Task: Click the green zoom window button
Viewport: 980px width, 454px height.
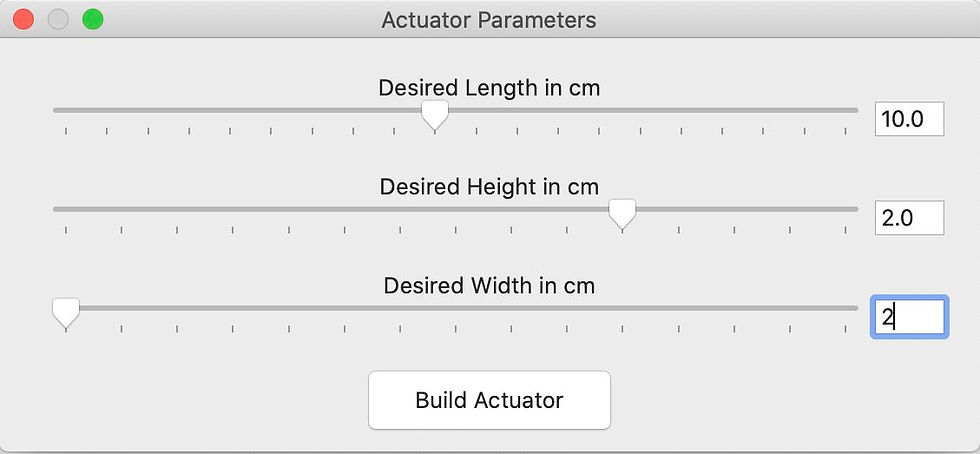Action: (93, 19)
